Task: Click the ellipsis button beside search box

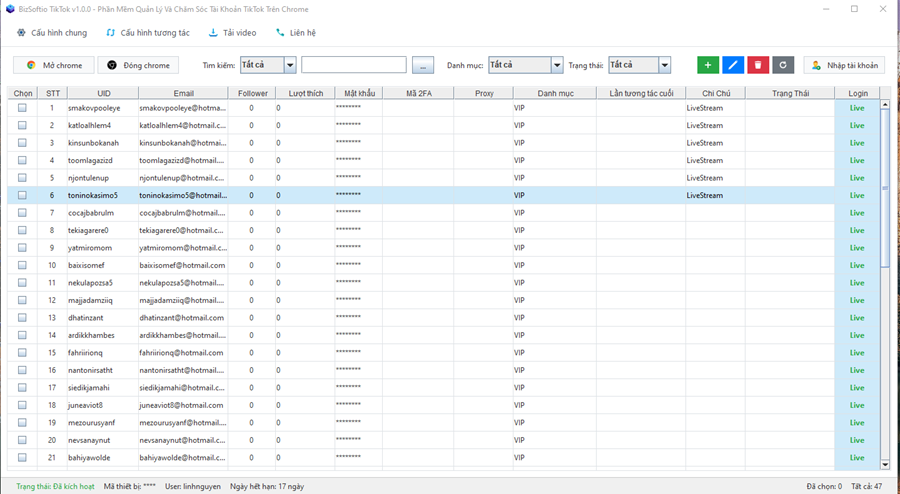Action: click(x=423, y=65)
